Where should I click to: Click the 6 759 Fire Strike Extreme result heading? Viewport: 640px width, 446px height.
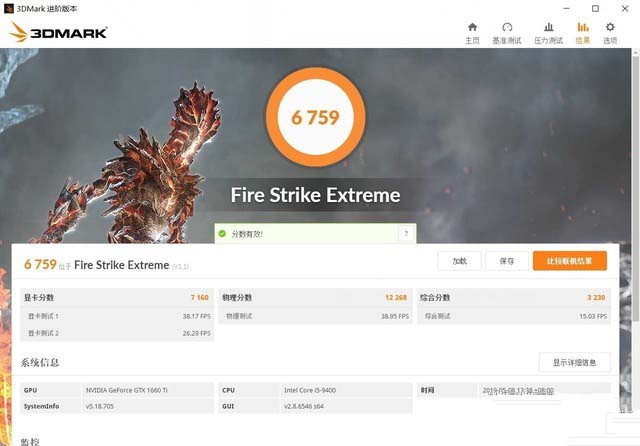pyautogui.click(x=106, y=265)
